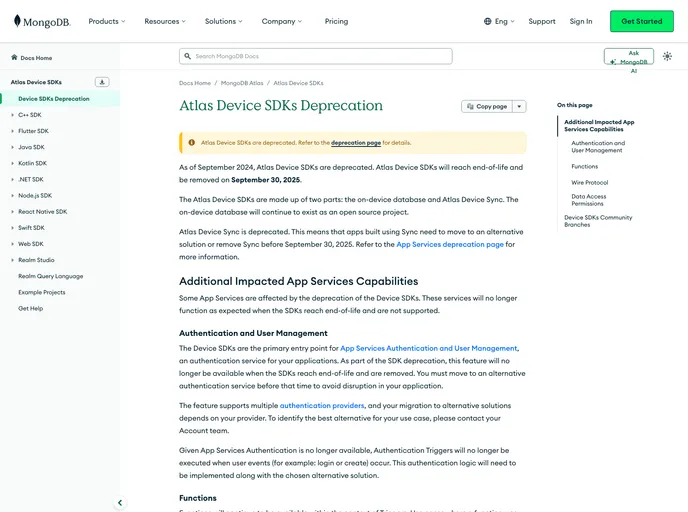Jump to Wire Protocol in On this page

tap(589, 182)
